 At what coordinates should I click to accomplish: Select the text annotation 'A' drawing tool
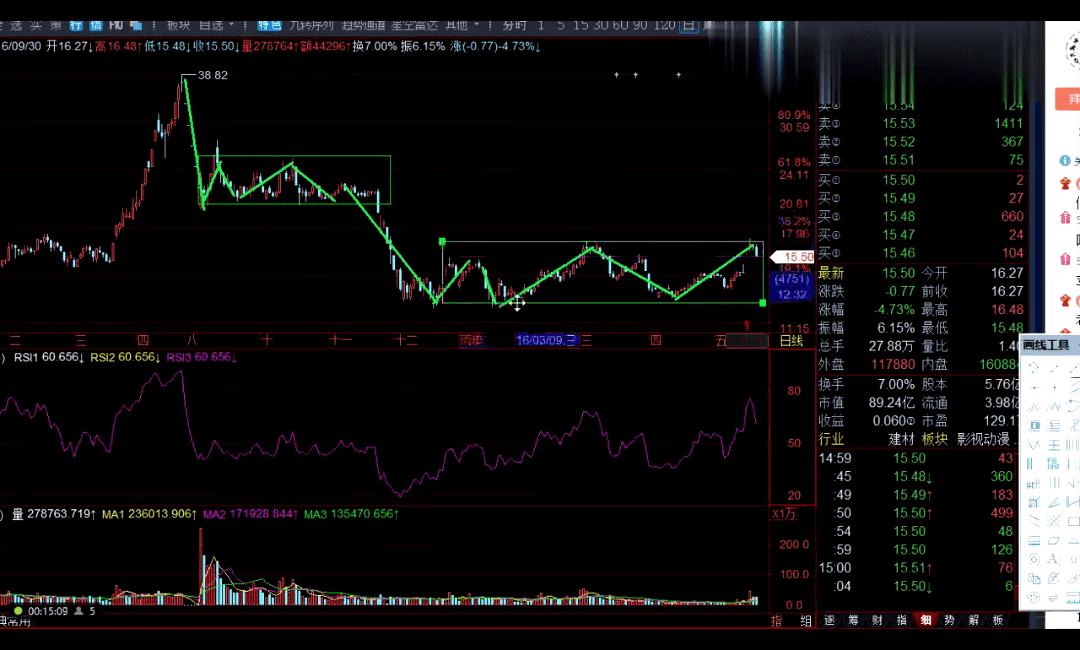[1053, 558]
